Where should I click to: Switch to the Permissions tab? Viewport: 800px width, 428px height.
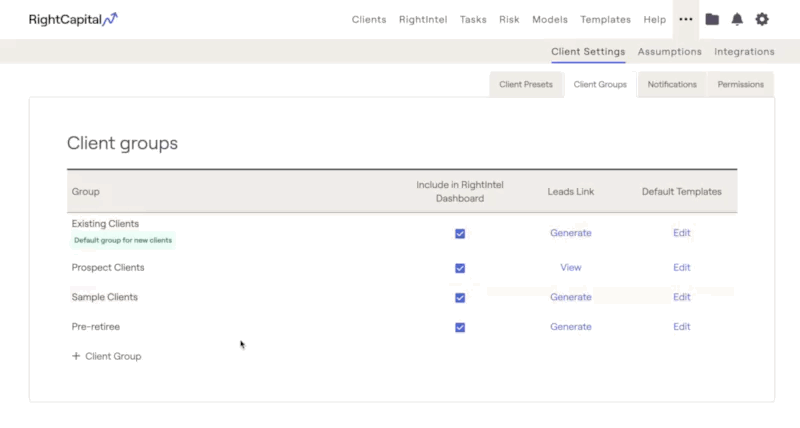point(741,84)
